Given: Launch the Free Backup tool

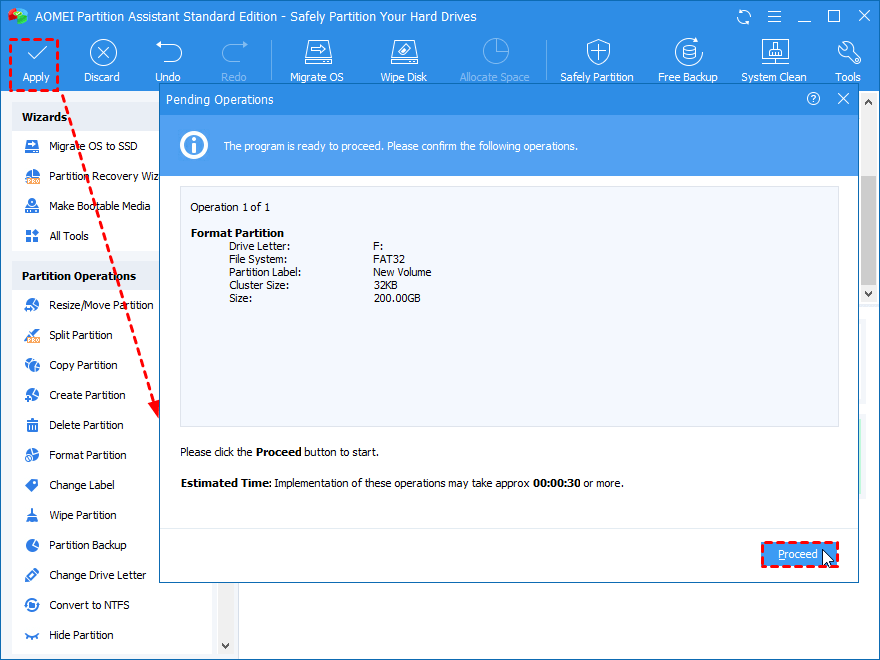Looking at the screenshot, I should (687, 54).
